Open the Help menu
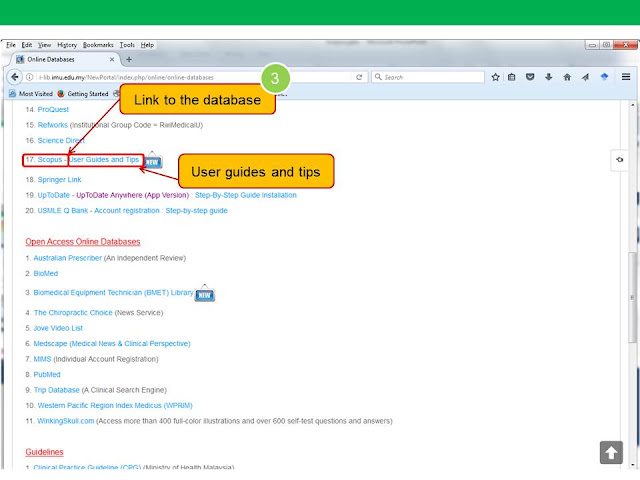This screenshot has width=640, height=480. coord(147,45)
